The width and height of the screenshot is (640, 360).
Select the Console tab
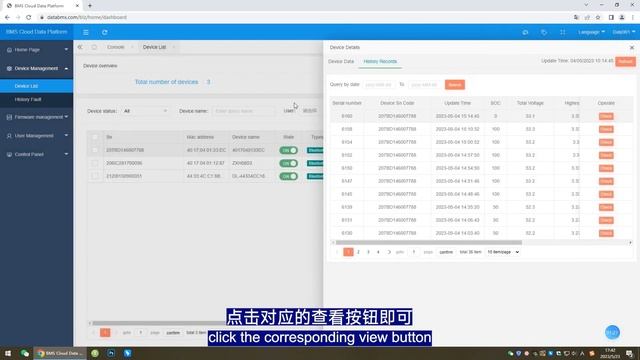click(x=116, y=47)
